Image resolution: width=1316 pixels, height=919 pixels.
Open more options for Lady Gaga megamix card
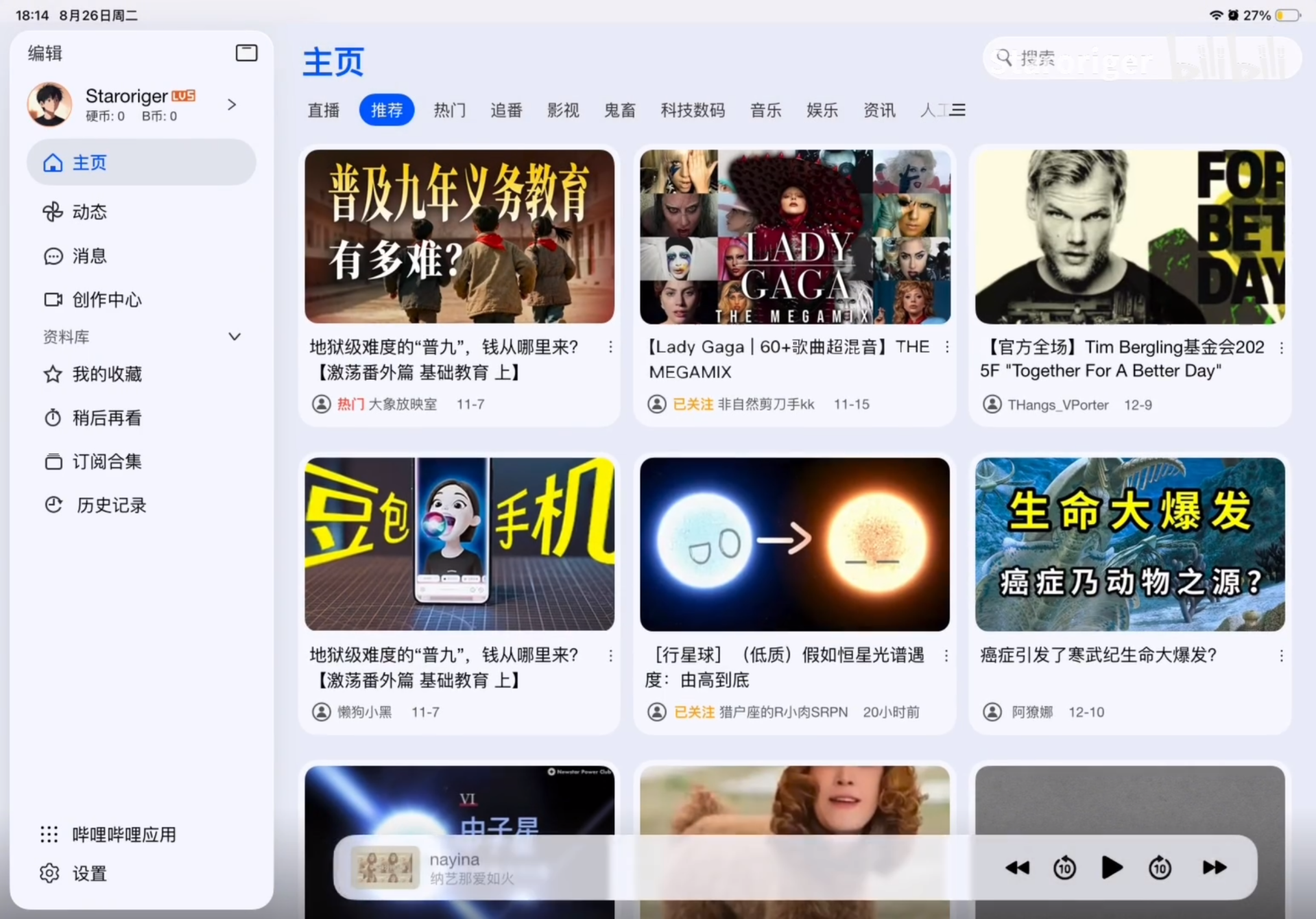[947, 347]
